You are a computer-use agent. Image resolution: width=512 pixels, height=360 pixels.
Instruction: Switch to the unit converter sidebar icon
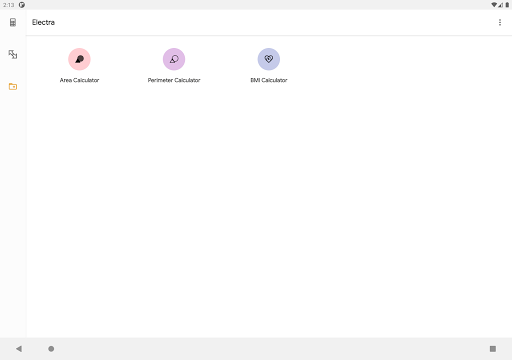13,54
